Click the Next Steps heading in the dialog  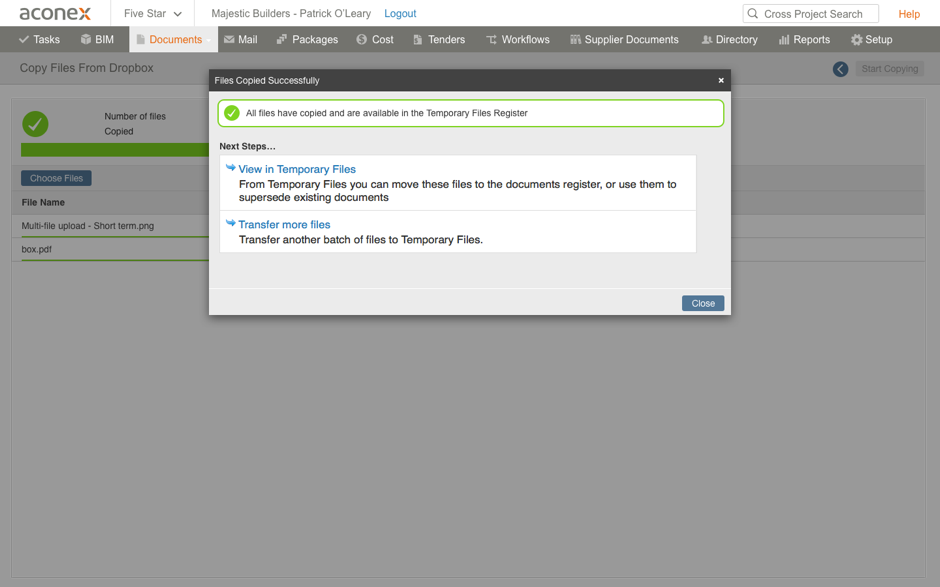click(248, 146)
